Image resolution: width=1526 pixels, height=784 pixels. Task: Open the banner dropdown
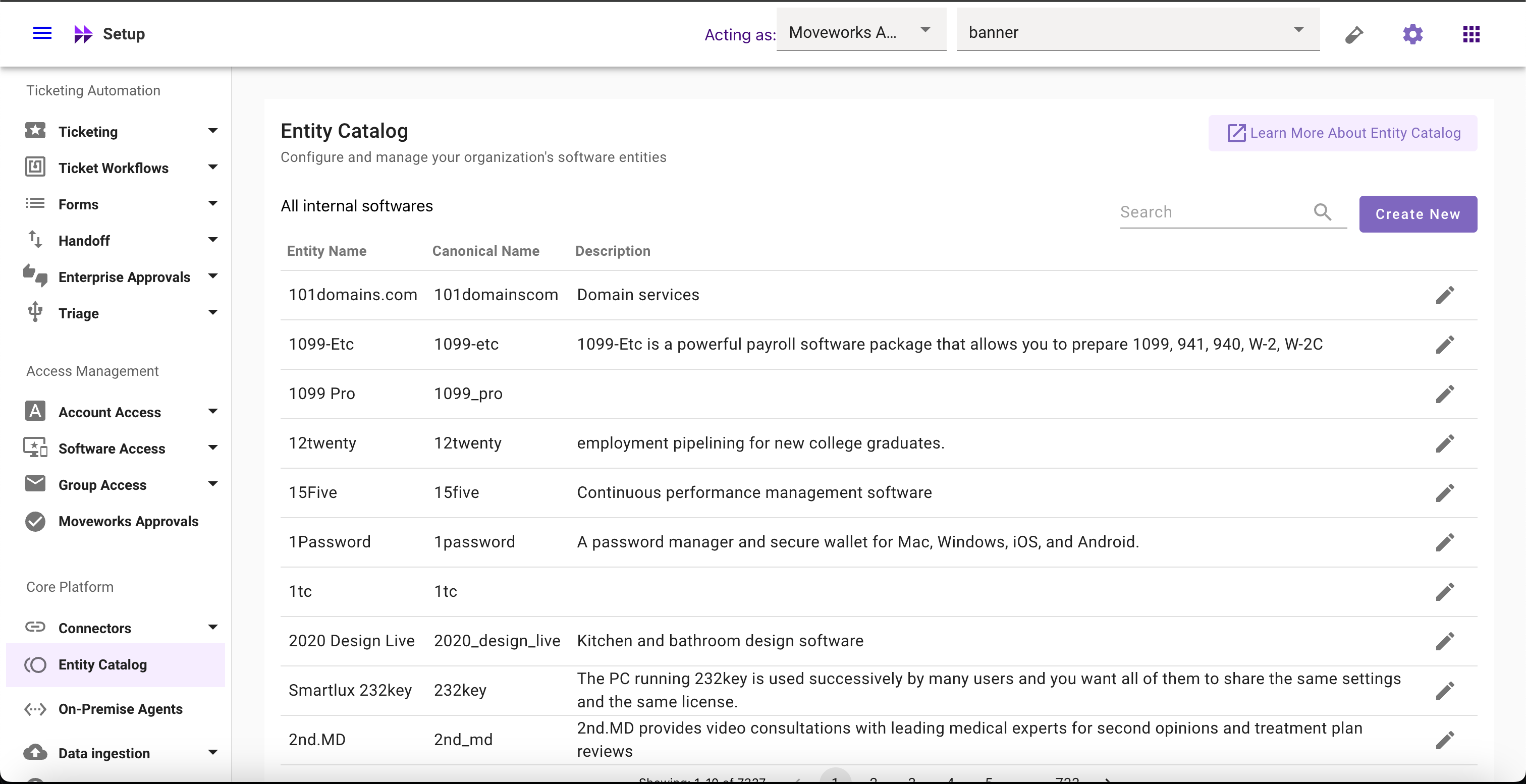(x=1137, y=32)
